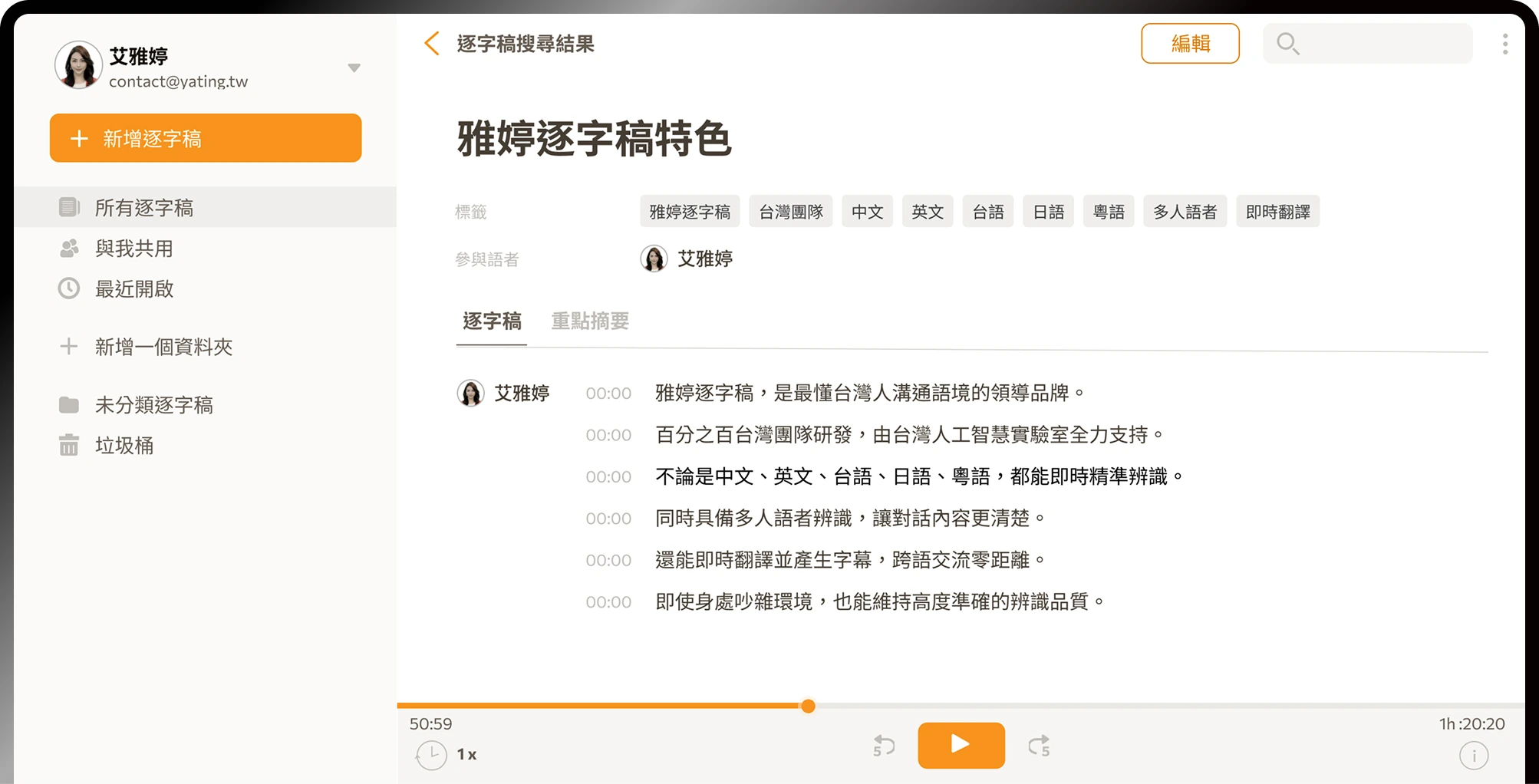Select the 即時翻譯 tag
The image size is (1539, 784).
point(1277,212)
